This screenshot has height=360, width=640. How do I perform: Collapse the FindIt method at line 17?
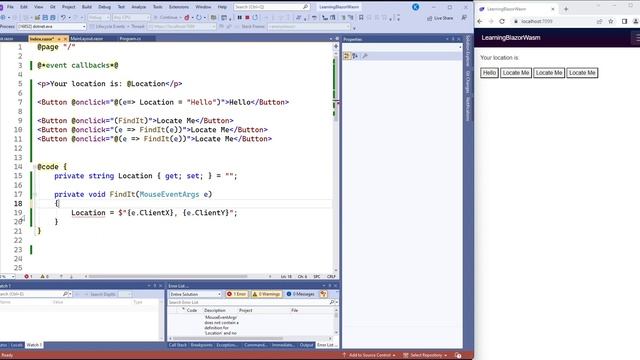[35, 195]
